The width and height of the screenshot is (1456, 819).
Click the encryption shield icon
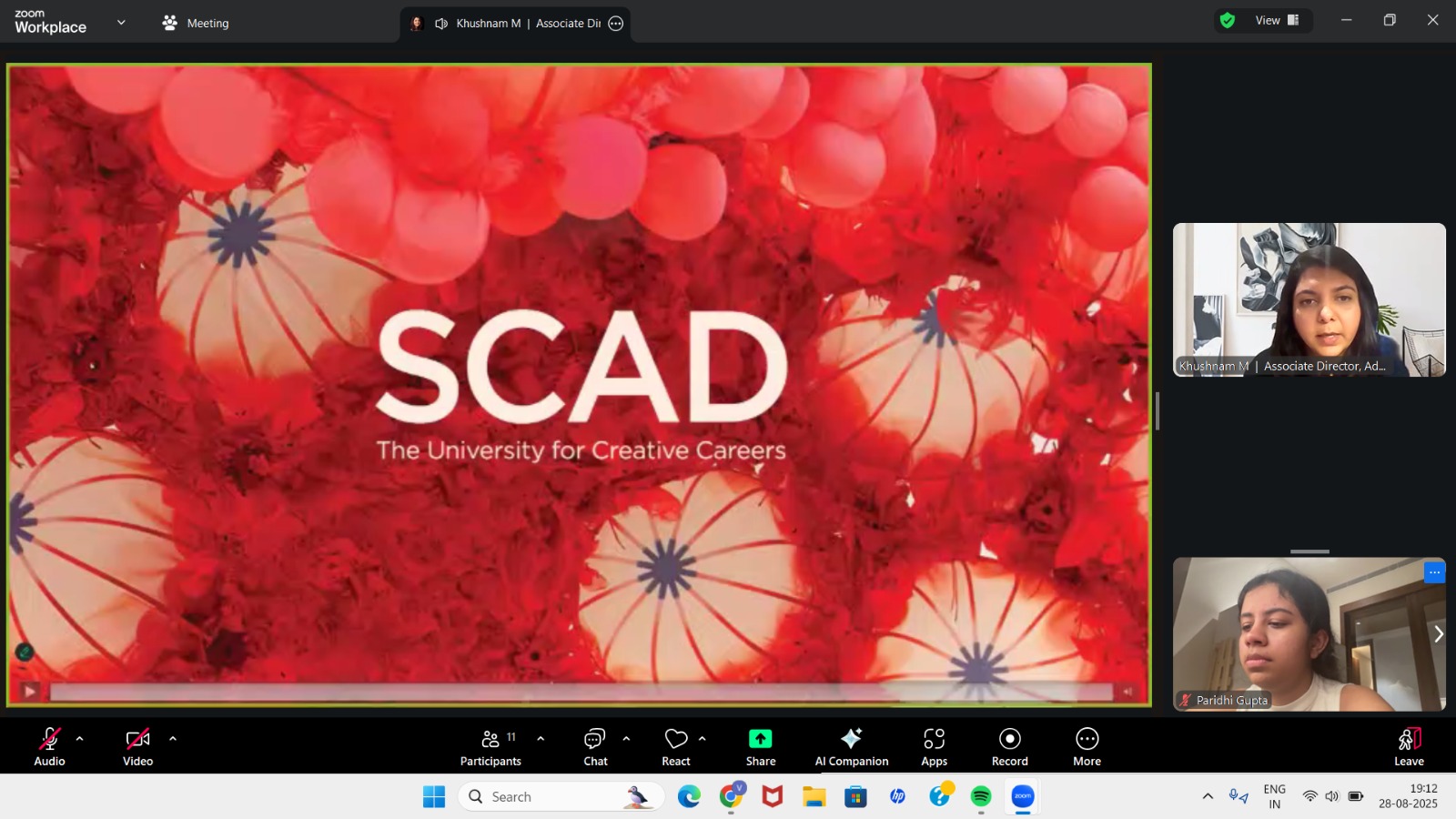coord(1228,21)
